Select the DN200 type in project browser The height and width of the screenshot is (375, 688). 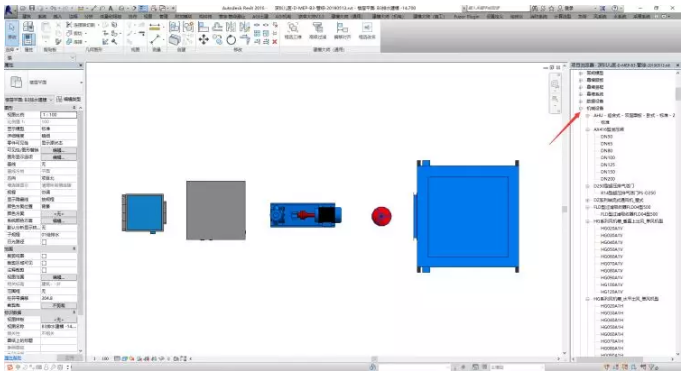[x=608, y=179]
